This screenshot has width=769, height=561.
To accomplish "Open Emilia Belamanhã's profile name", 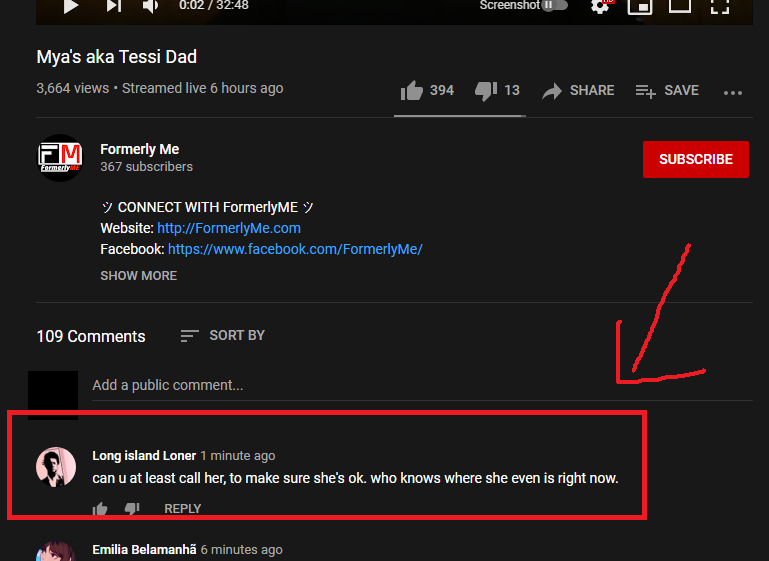I will tap(144, 550).
